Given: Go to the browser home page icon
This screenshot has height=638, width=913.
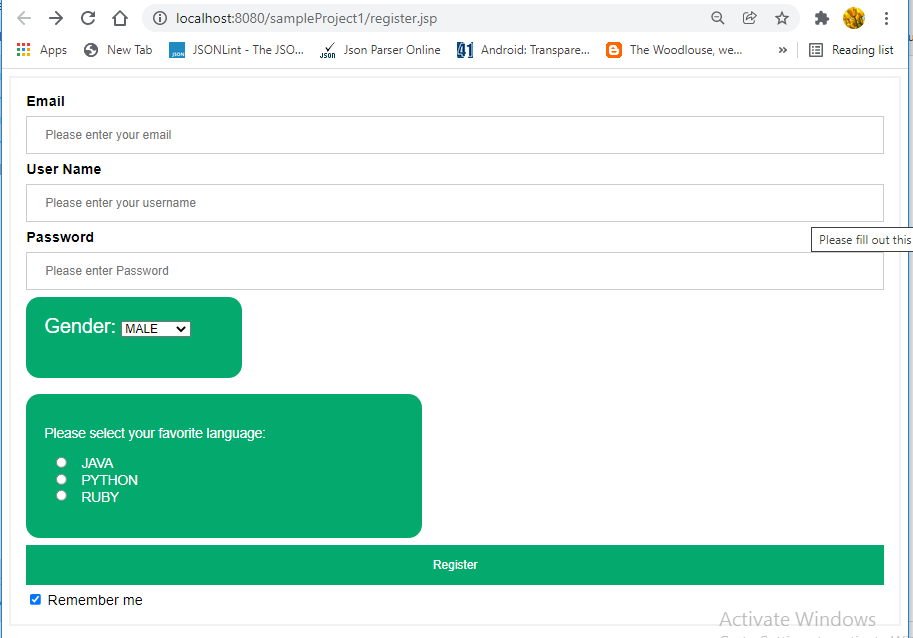Looking at the screenshot, I should [120, 18].
